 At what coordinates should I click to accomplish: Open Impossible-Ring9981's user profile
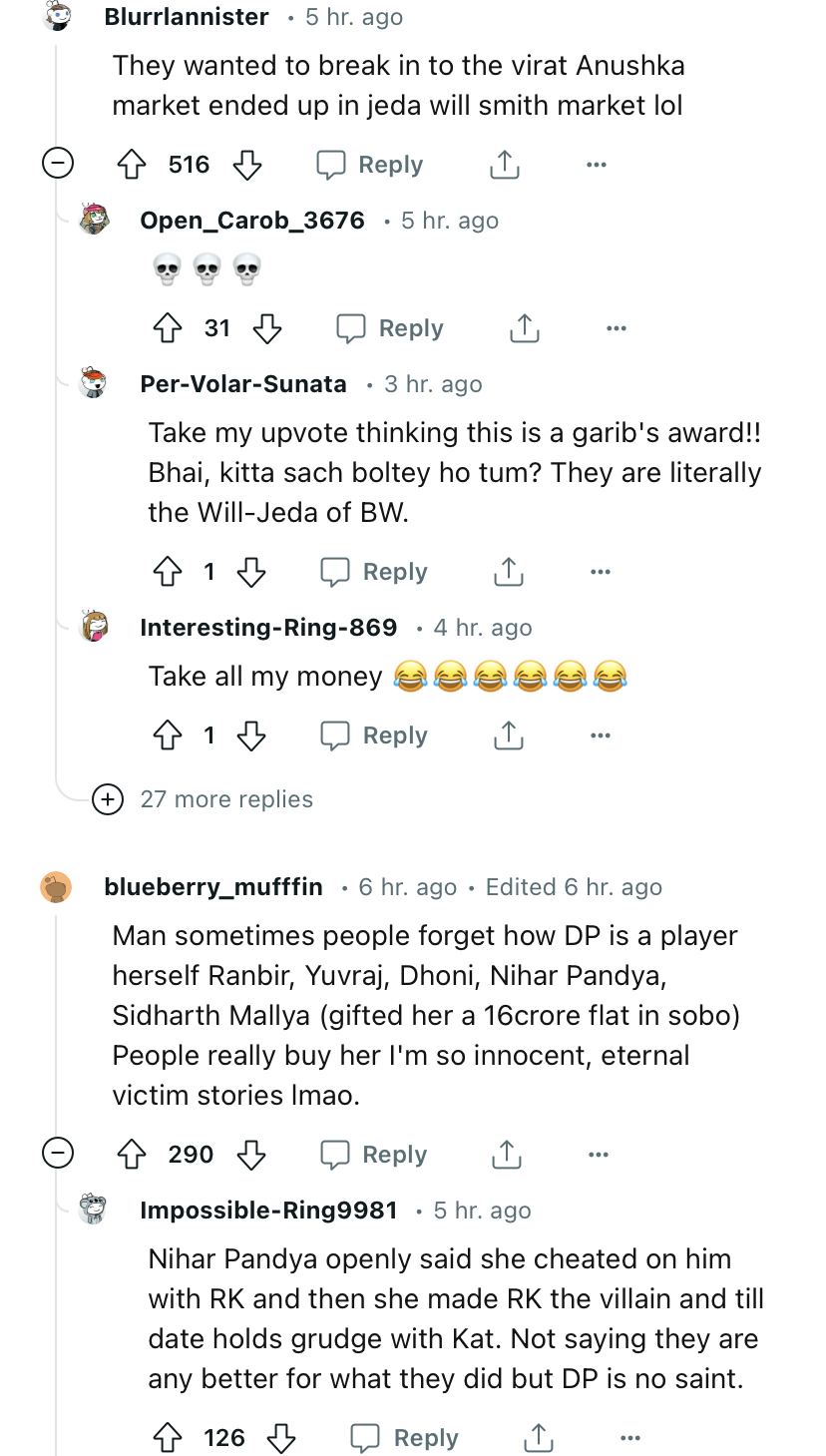pyautogui.click(x=268, y=1211)
